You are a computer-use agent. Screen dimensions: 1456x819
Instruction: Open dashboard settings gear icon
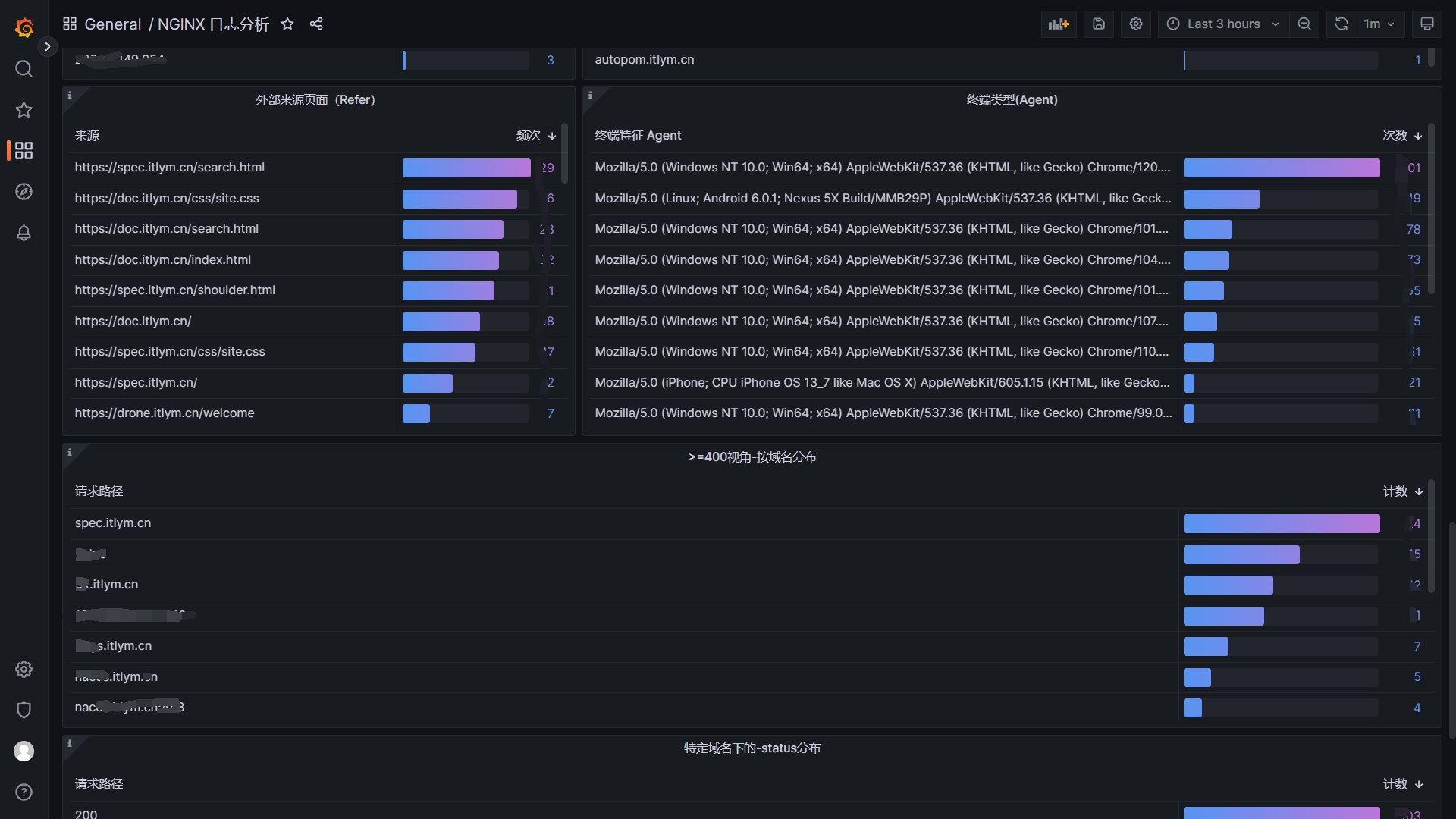coord(1136,24)
